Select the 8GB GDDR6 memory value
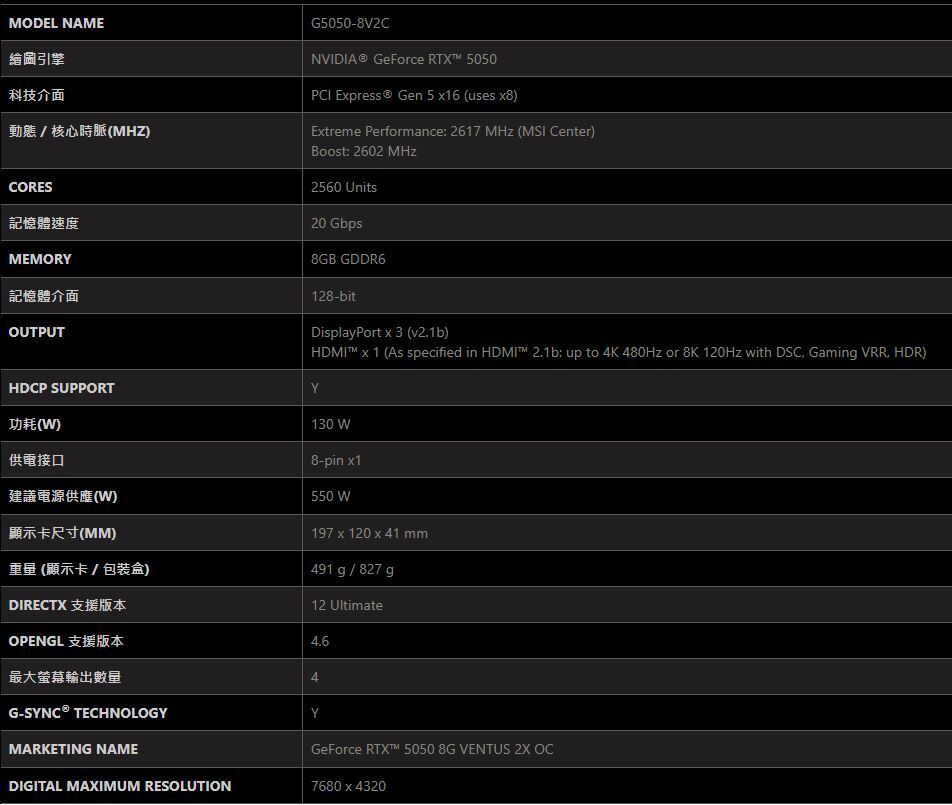Image resolution: width=952 pixels, height=805 pixels. coord(348,259)
